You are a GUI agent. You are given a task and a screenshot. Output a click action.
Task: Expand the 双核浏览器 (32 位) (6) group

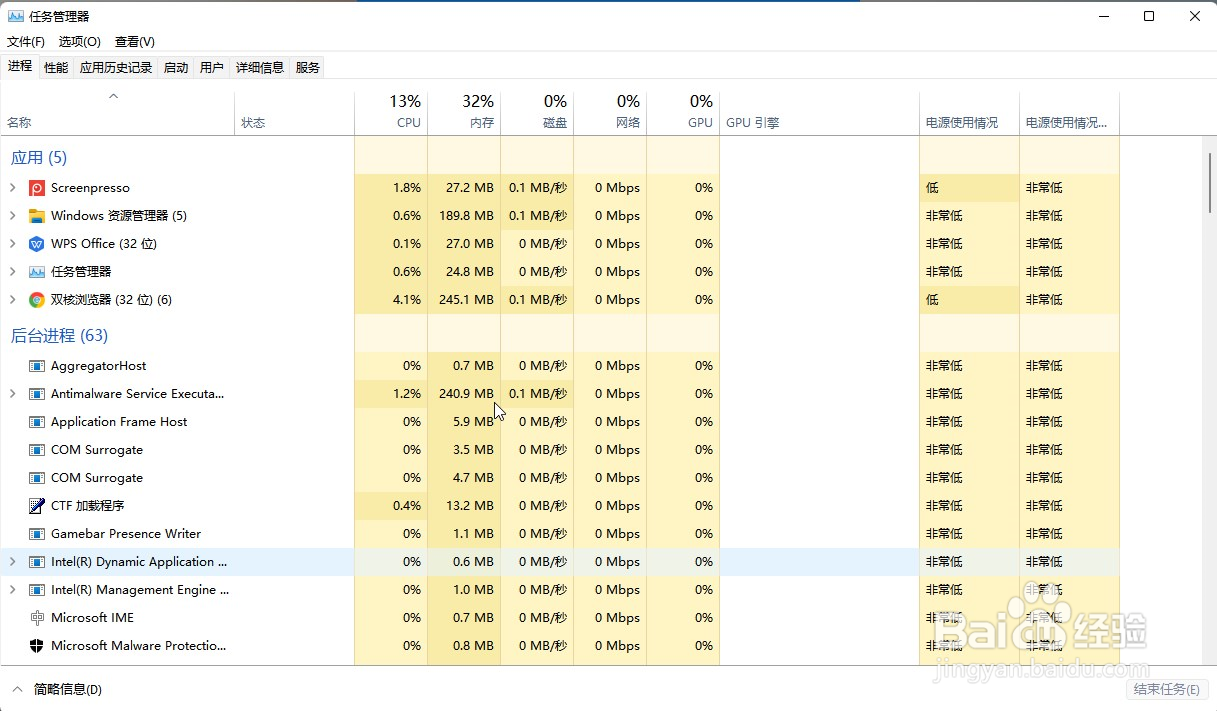point(12,300)
